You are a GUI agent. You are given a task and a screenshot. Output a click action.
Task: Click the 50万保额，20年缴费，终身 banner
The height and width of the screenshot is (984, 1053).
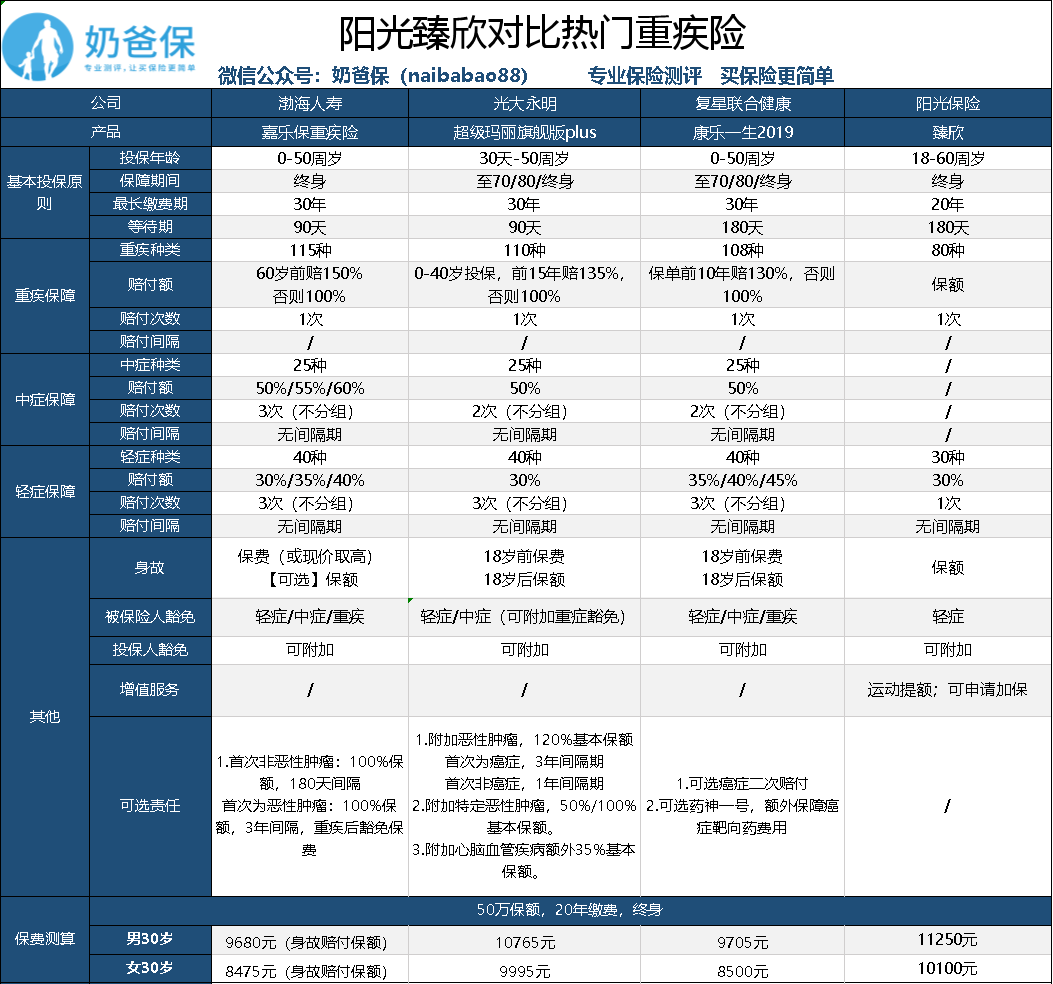(570, 910)
